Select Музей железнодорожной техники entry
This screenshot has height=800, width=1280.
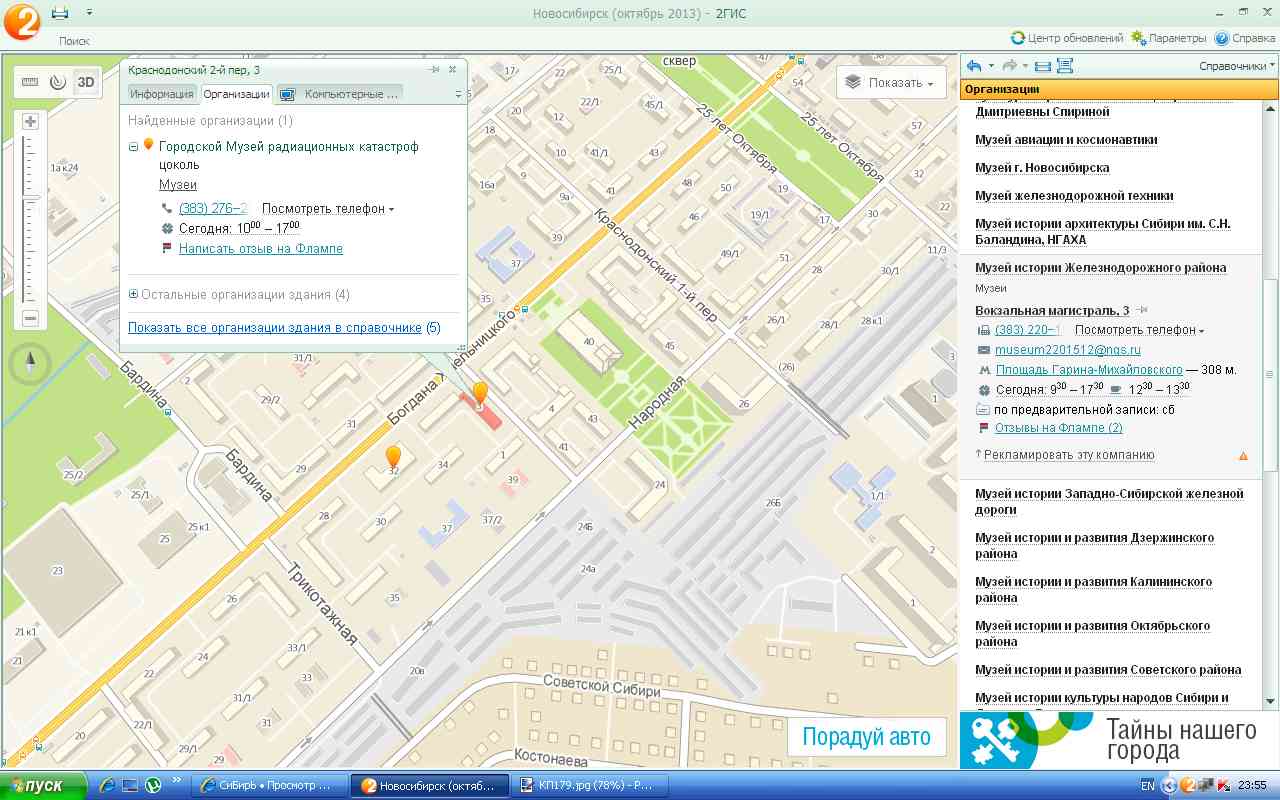tap(1074, 196)
